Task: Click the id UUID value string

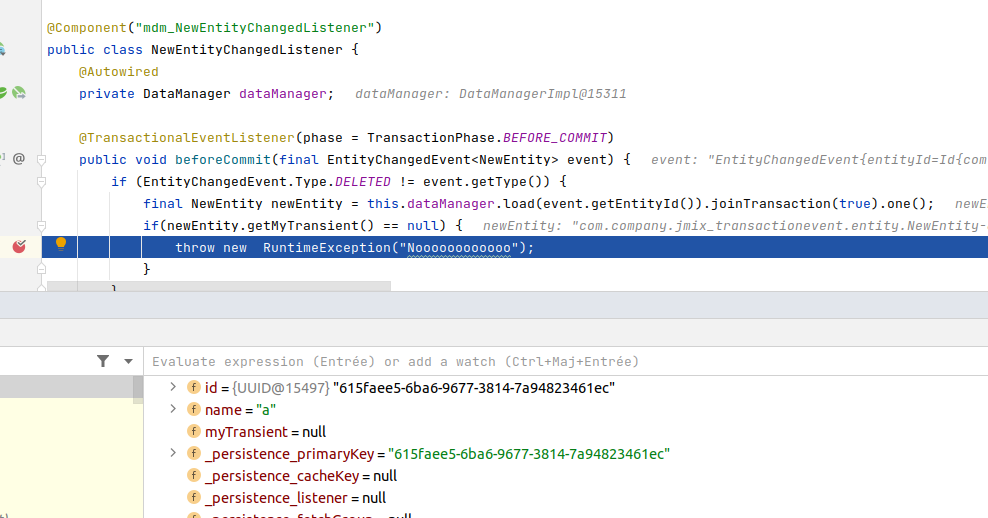Action: (474, 388)
